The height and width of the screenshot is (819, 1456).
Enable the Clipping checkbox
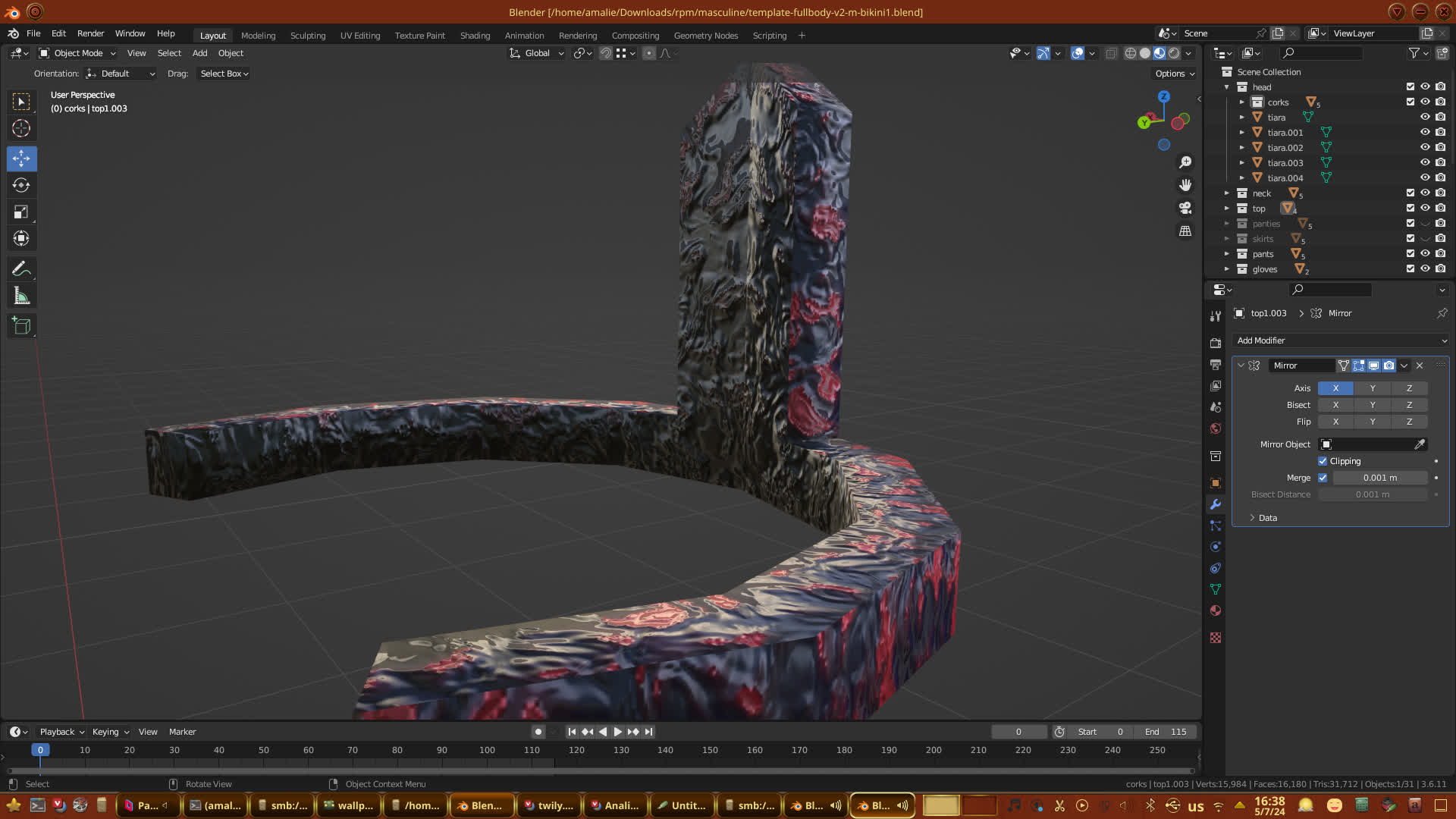click(x=1323, y=461)
